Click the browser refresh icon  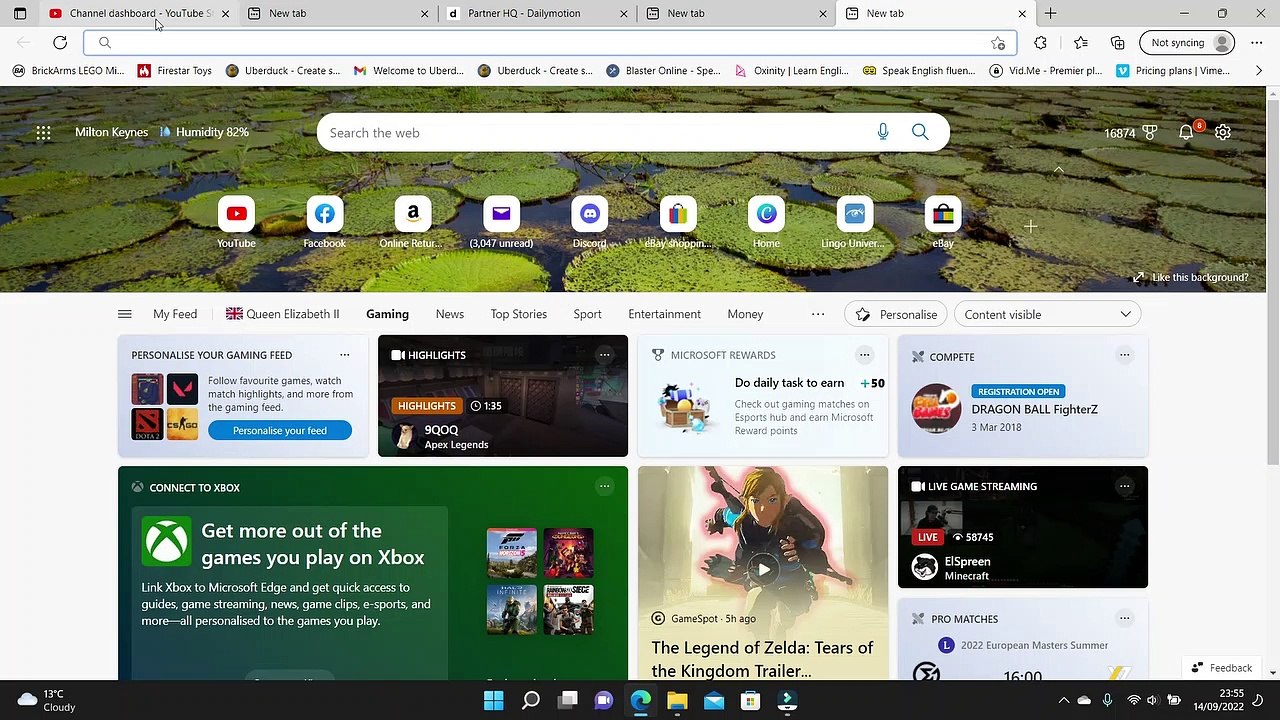[60, 43]
